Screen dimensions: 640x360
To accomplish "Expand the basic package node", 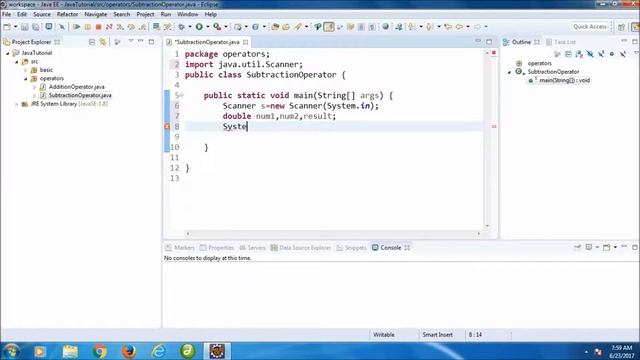I will point(26,70).
